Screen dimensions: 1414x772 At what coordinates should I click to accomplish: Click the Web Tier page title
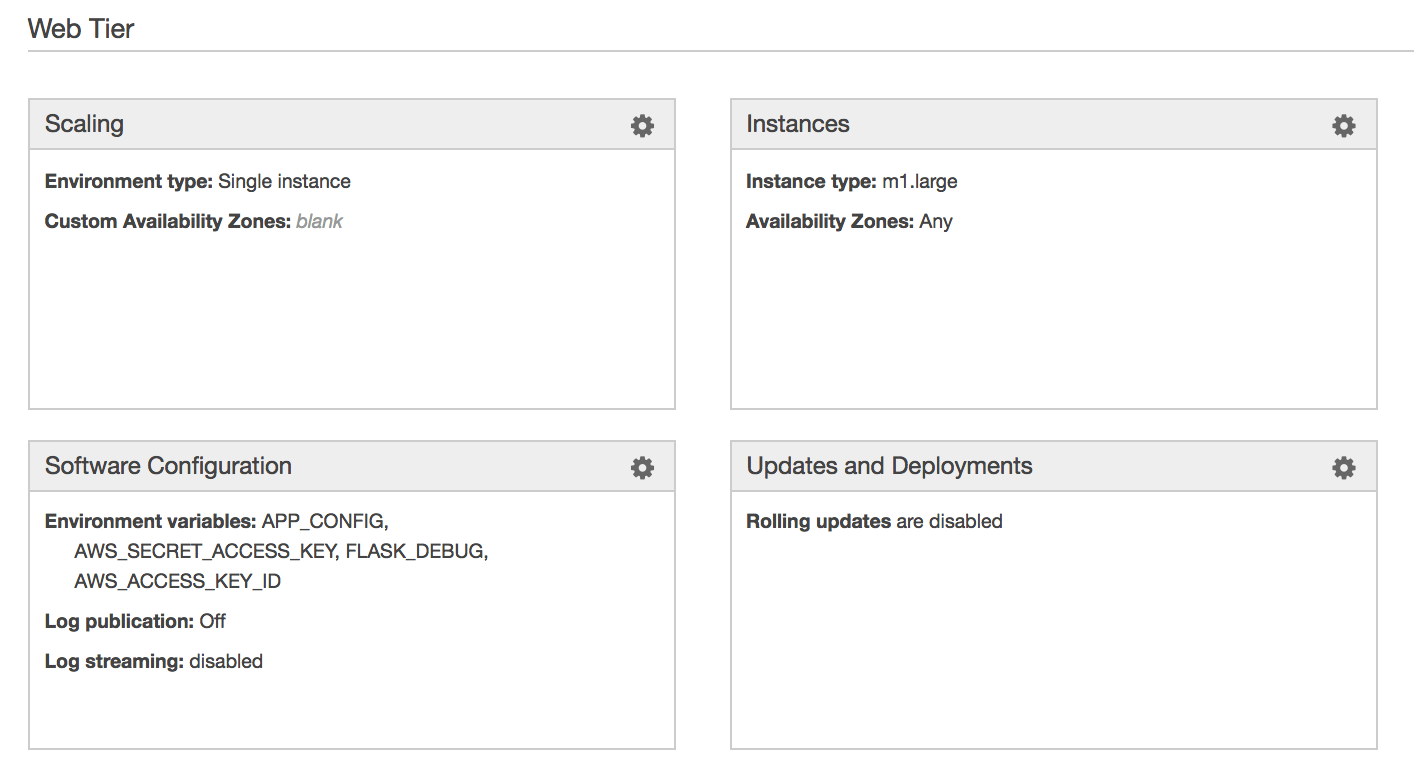(x=82, y=29)
